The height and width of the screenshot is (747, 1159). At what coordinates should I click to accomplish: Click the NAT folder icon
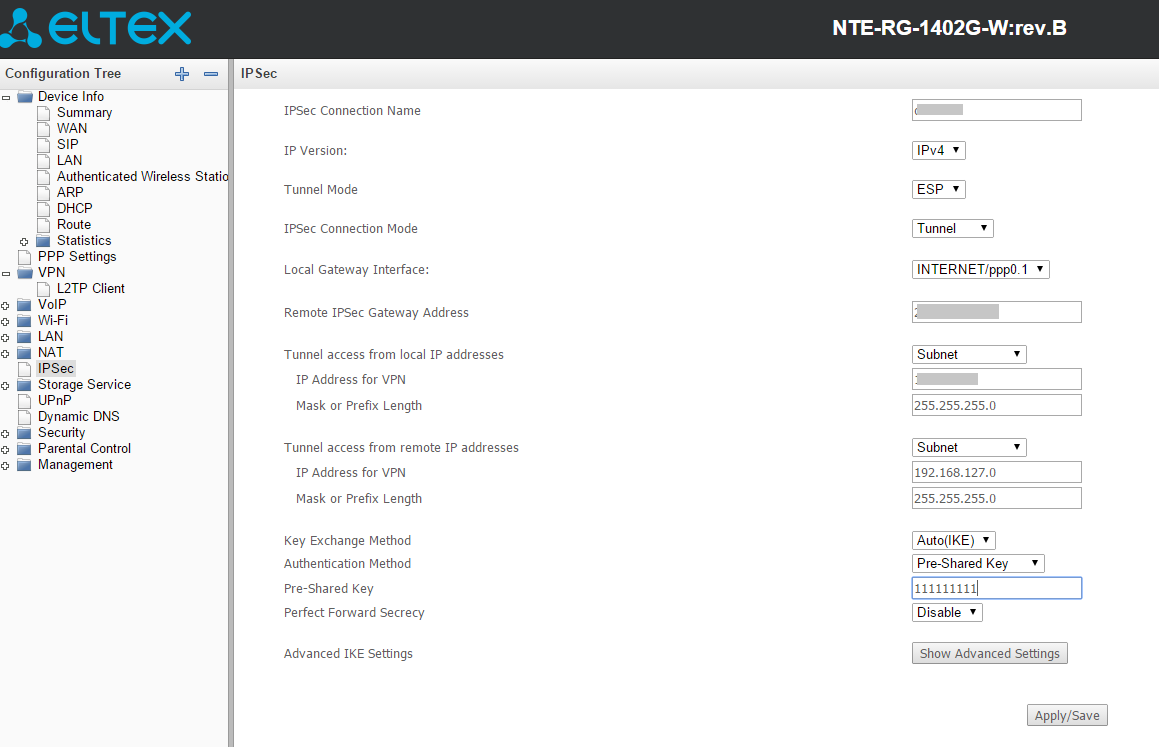pos(25,352)
